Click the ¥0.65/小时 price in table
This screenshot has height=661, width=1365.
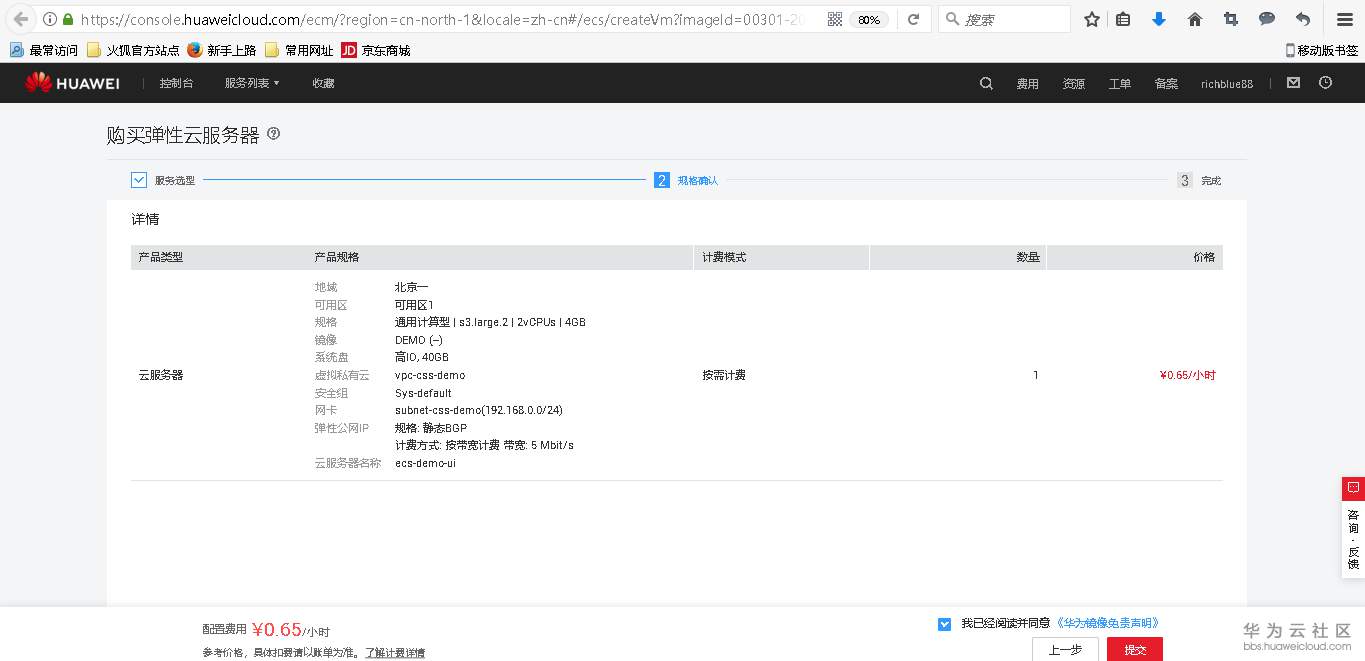pyautogui.click(x=1187, y=375)
